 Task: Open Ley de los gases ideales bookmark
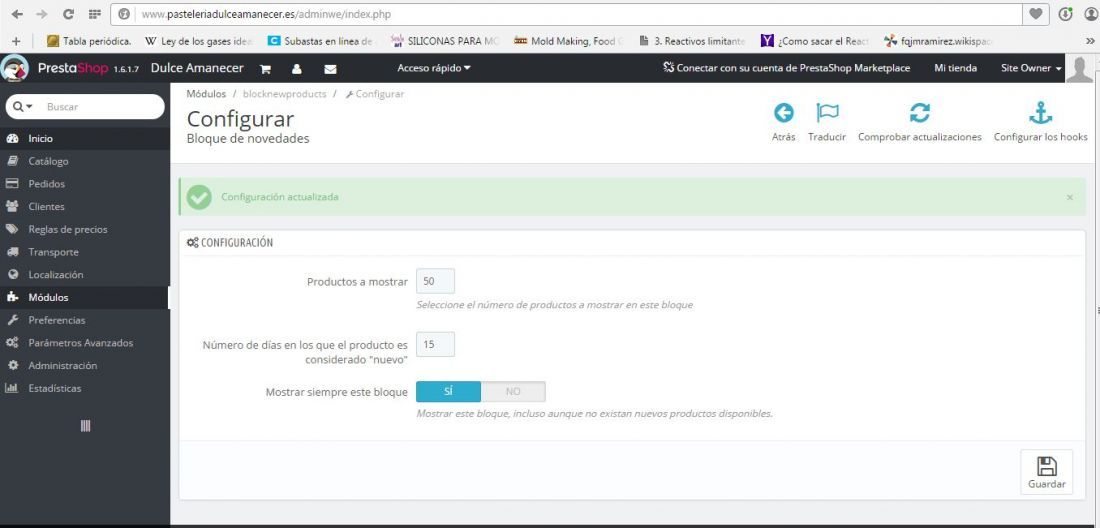click(199, 41)
